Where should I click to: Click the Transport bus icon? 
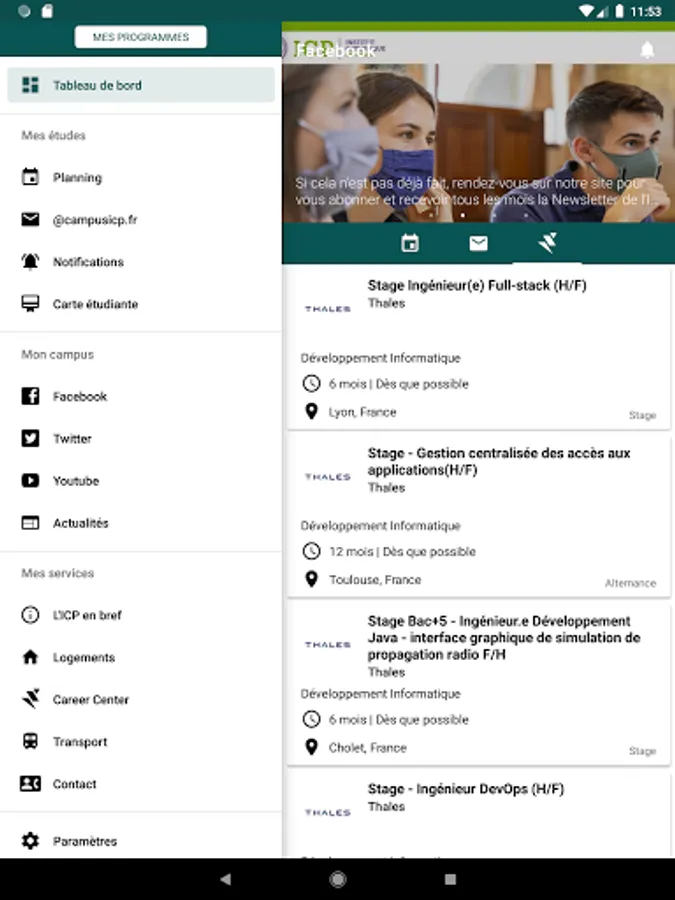[30, 741]
